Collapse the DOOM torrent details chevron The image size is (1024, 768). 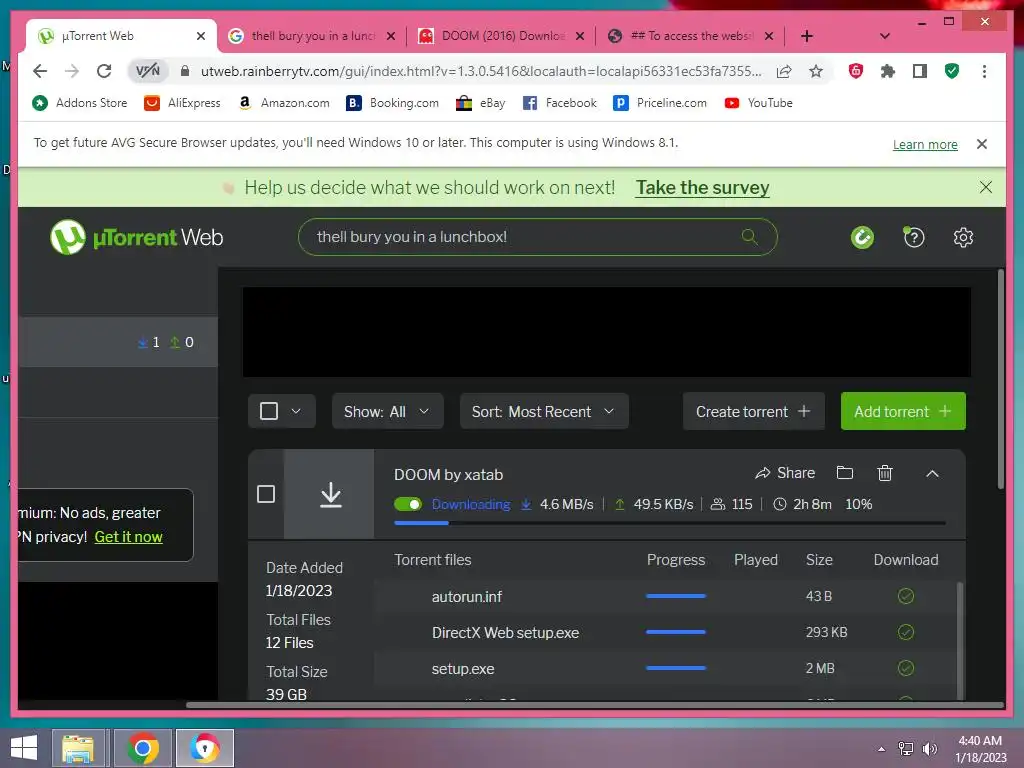(x=933, y=473)
